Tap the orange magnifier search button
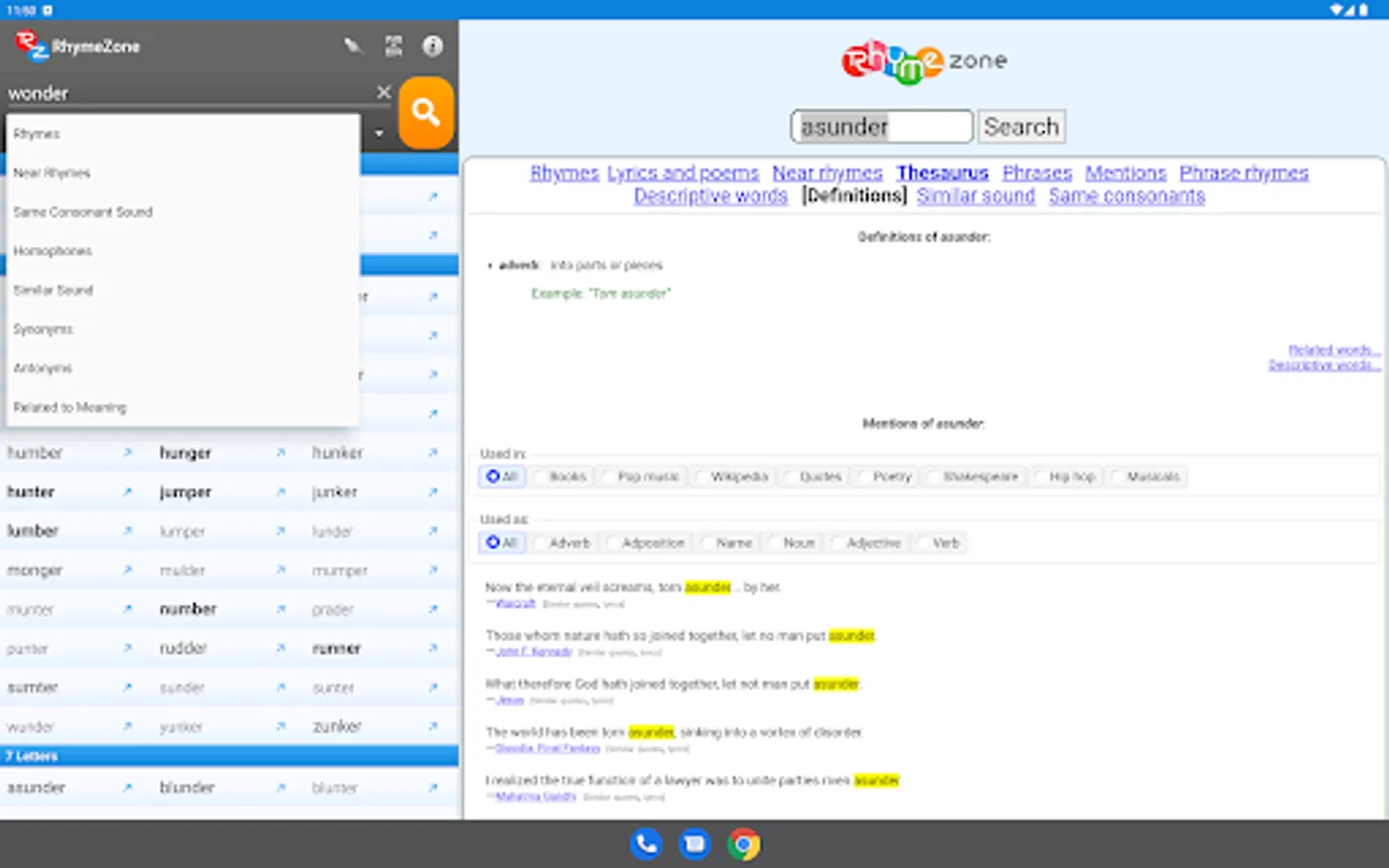 pyautogui.click(x=425, y=113)
